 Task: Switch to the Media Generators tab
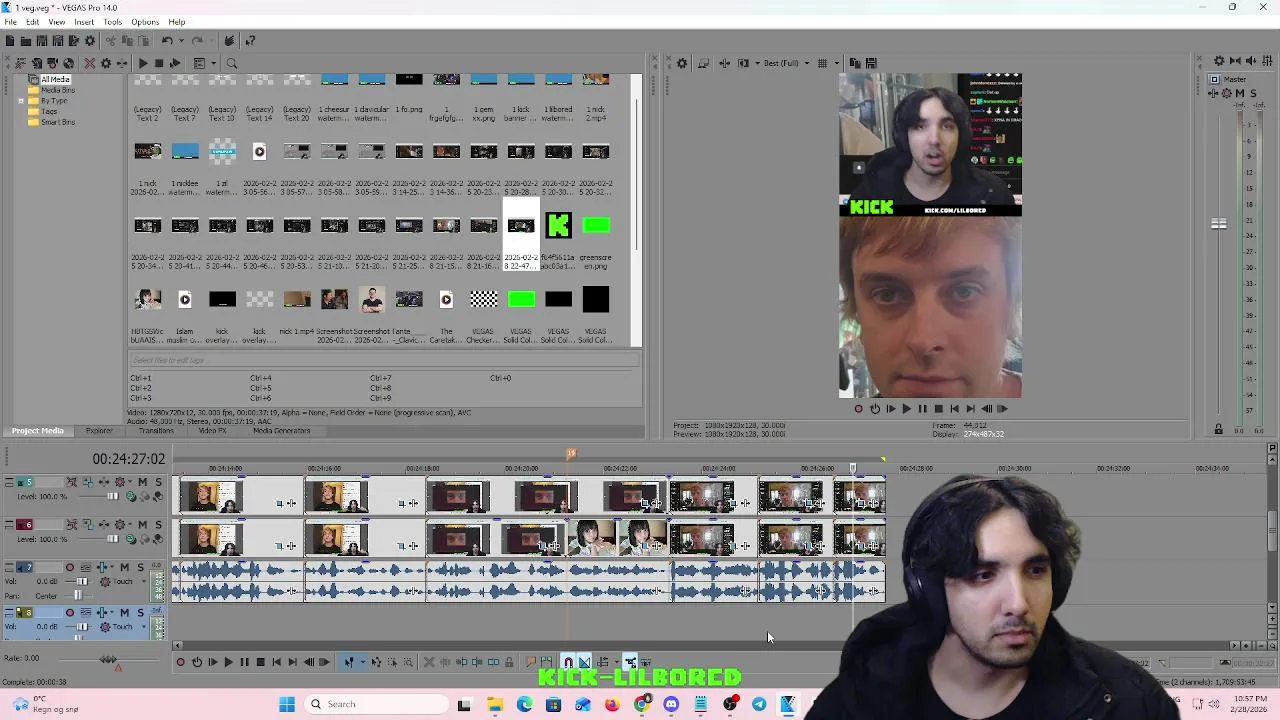[281, 431]
